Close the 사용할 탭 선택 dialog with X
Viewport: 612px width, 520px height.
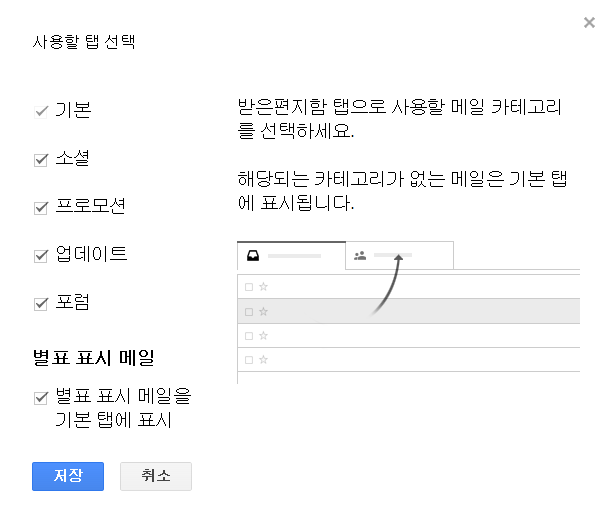pyautogui.click(x=589, y=22)
